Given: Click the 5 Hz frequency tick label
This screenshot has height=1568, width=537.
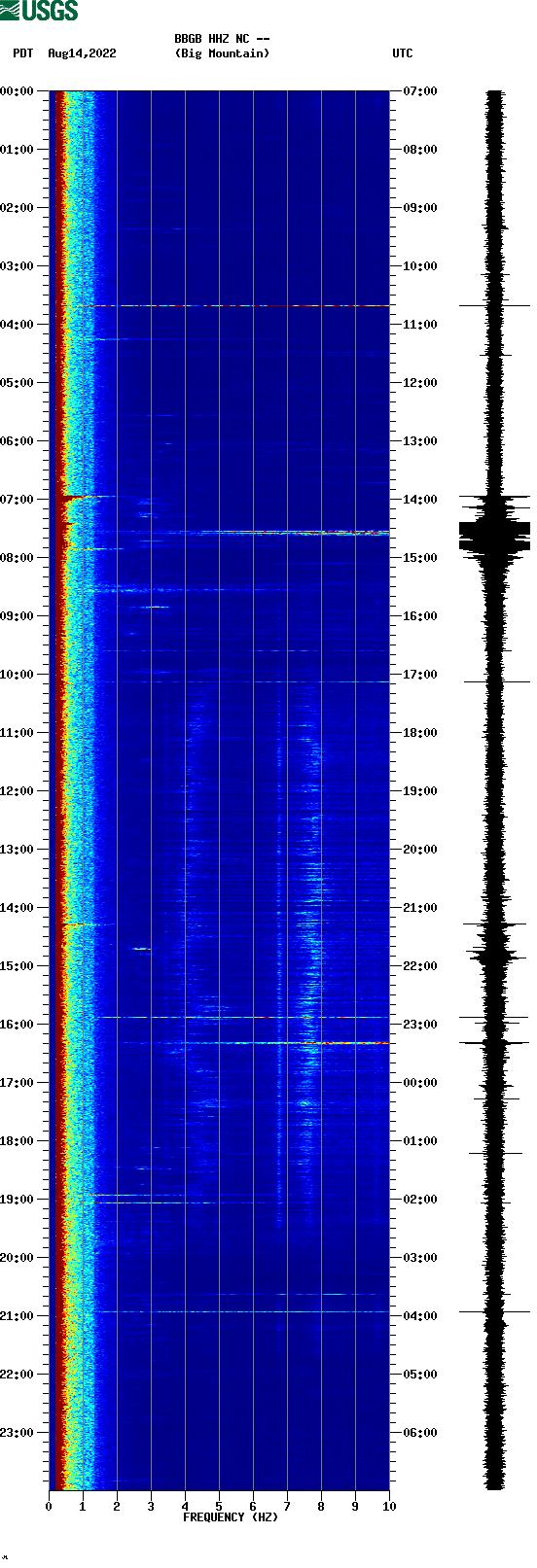Looking at the screenshot, I should tap(219, 1507).
